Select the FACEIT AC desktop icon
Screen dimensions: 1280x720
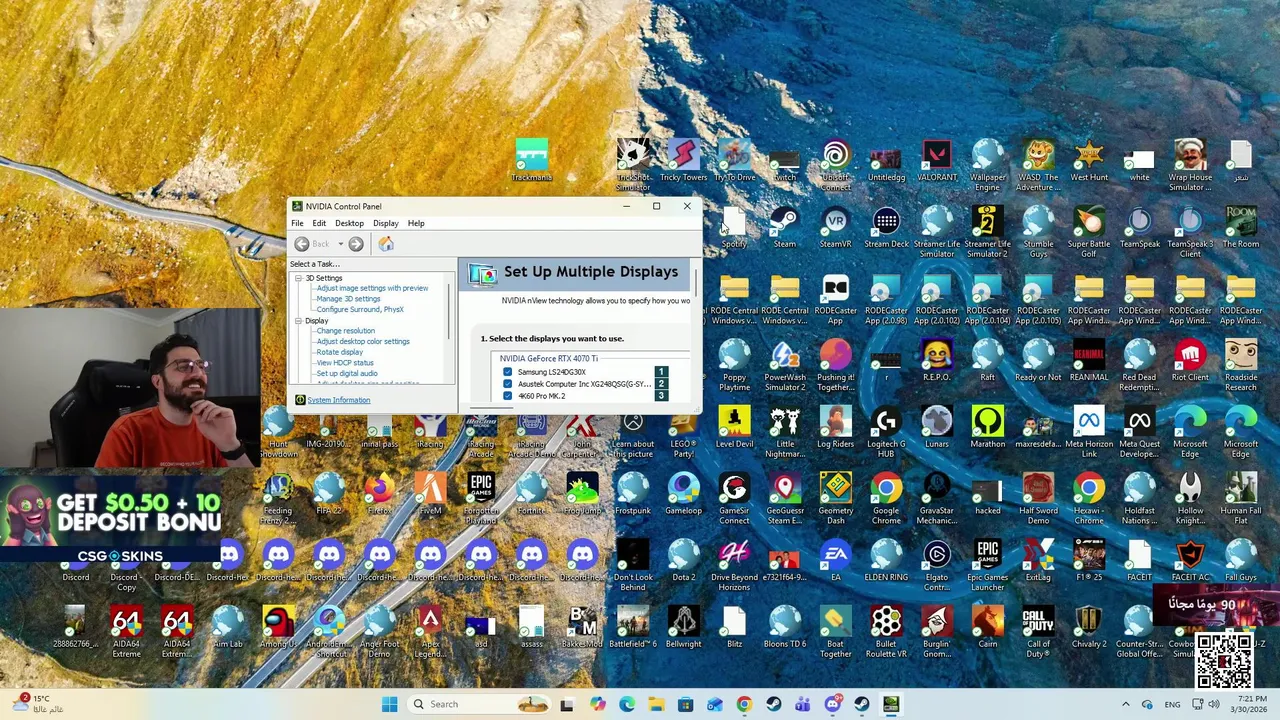coord(1190,561)
